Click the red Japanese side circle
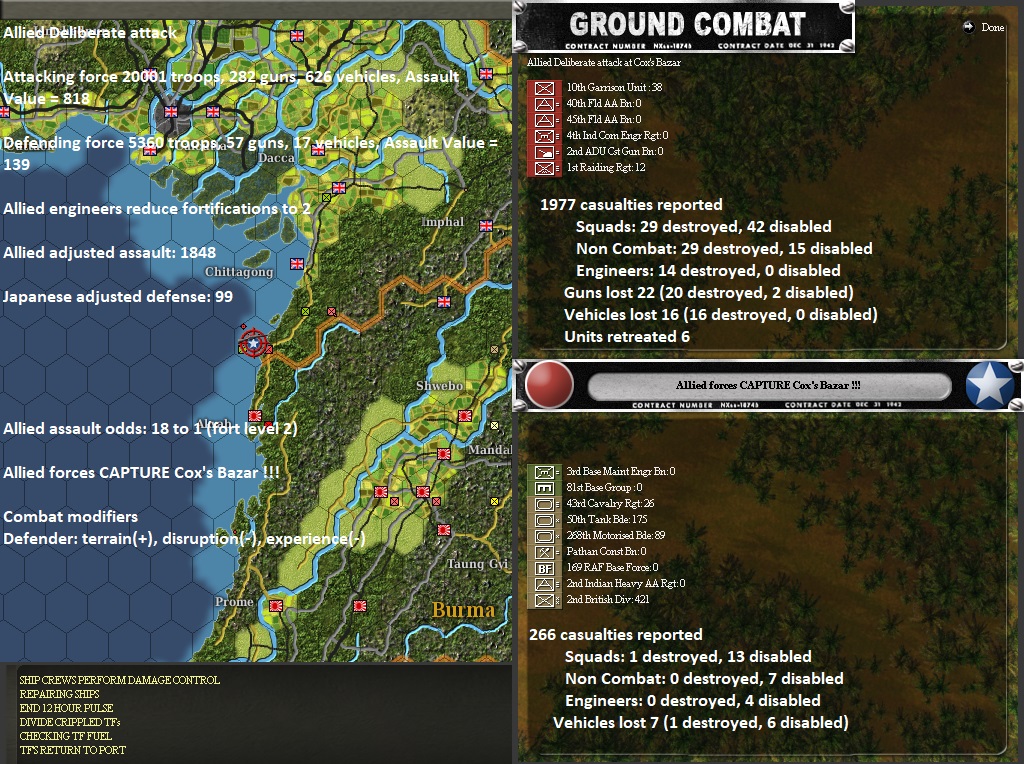The width and height of the screenshot is (1024, 764). (549, 385)
